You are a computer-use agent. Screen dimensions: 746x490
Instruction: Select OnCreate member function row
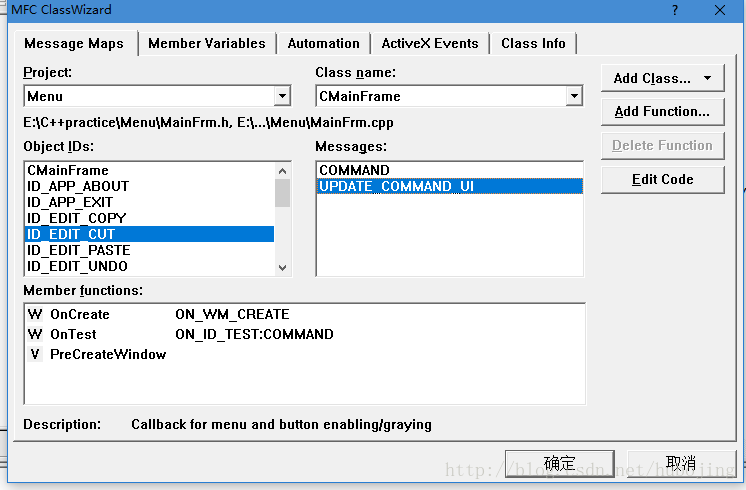point(304,314)
